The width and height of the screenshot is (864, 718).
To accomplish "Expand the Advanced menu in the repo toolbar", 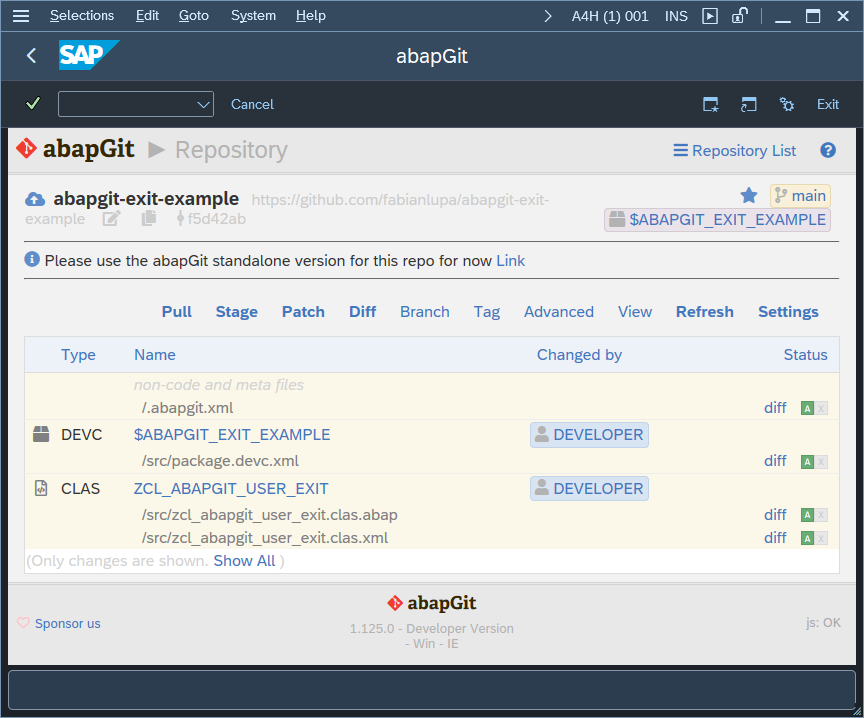I will point(558,312).
